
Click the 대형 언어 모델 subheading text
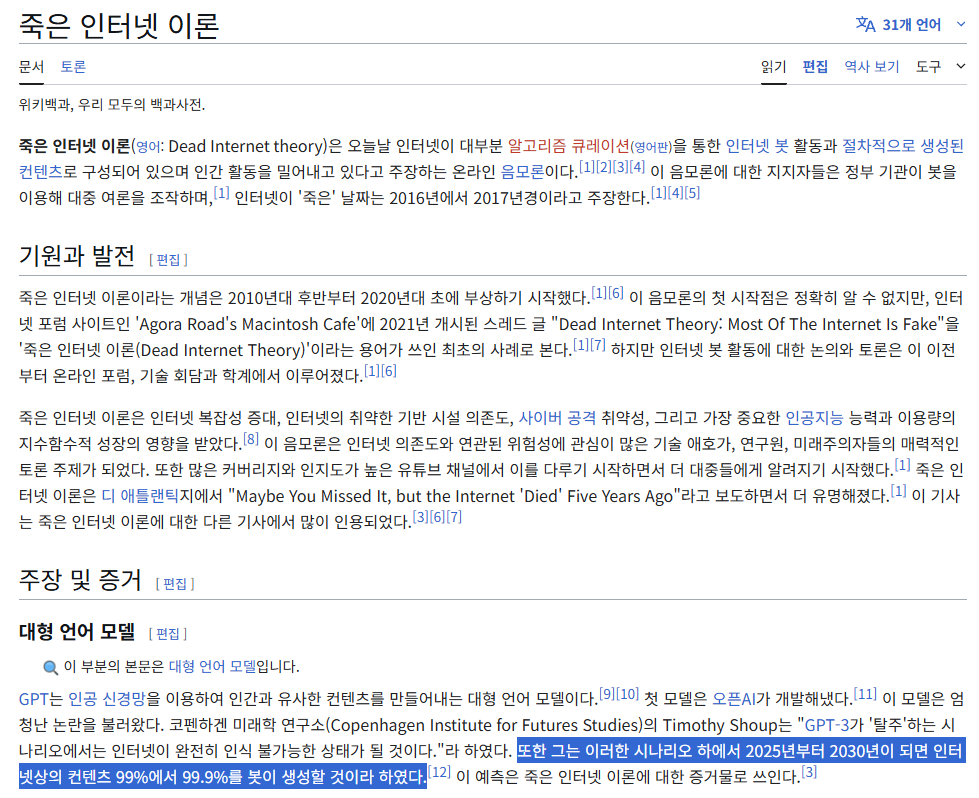77,631
